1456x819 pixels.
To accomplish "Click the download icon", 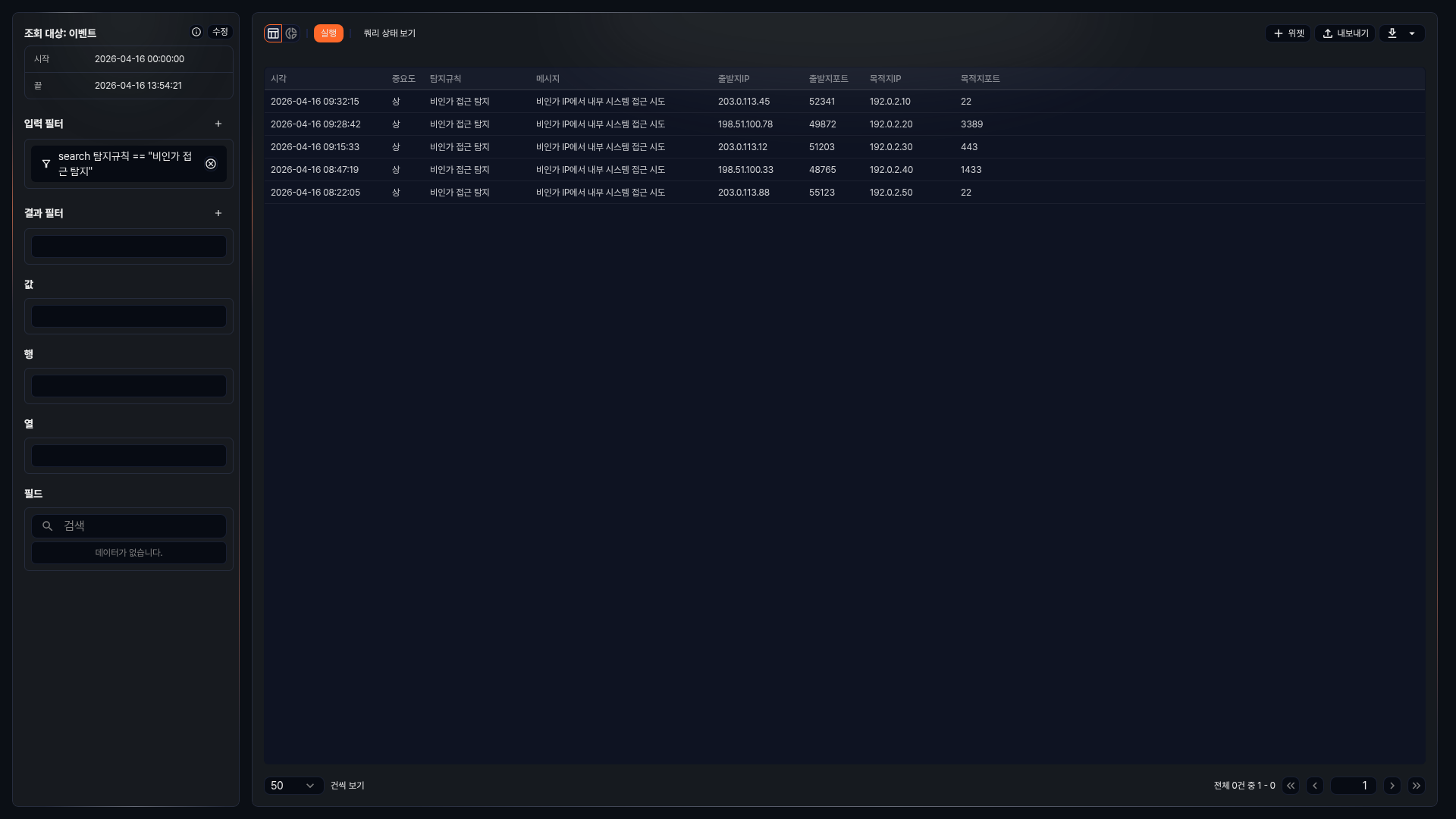I will (1392, 33).
